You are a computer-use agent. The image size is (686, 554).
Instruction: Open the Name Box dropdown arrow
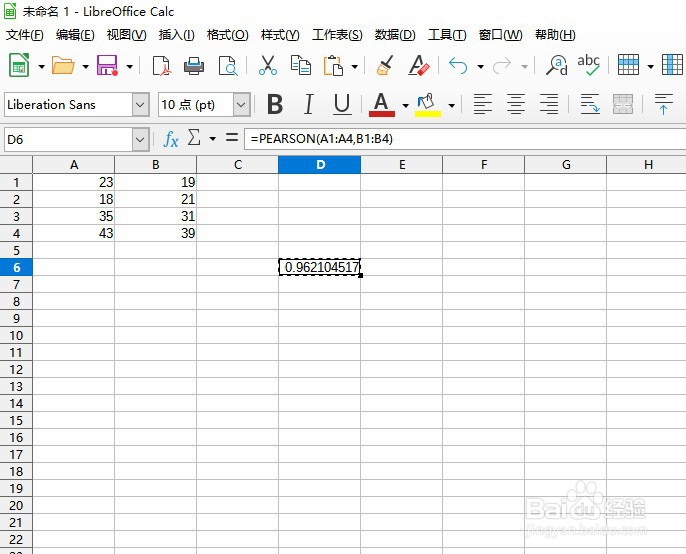point(140,140)
